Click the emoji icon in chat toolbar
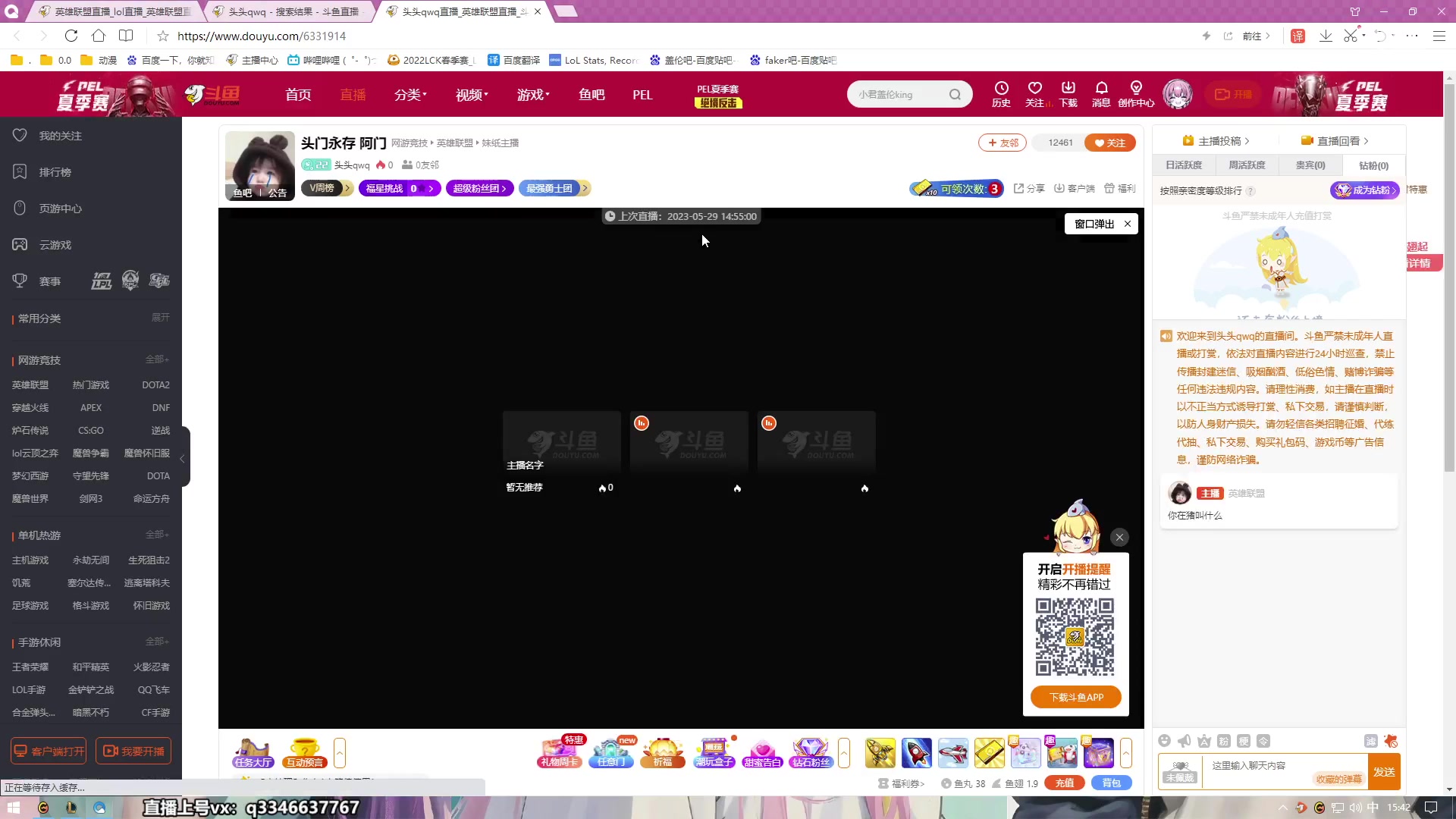Viewport: 1456px width, 819px height. click(x=1165, y=741)
